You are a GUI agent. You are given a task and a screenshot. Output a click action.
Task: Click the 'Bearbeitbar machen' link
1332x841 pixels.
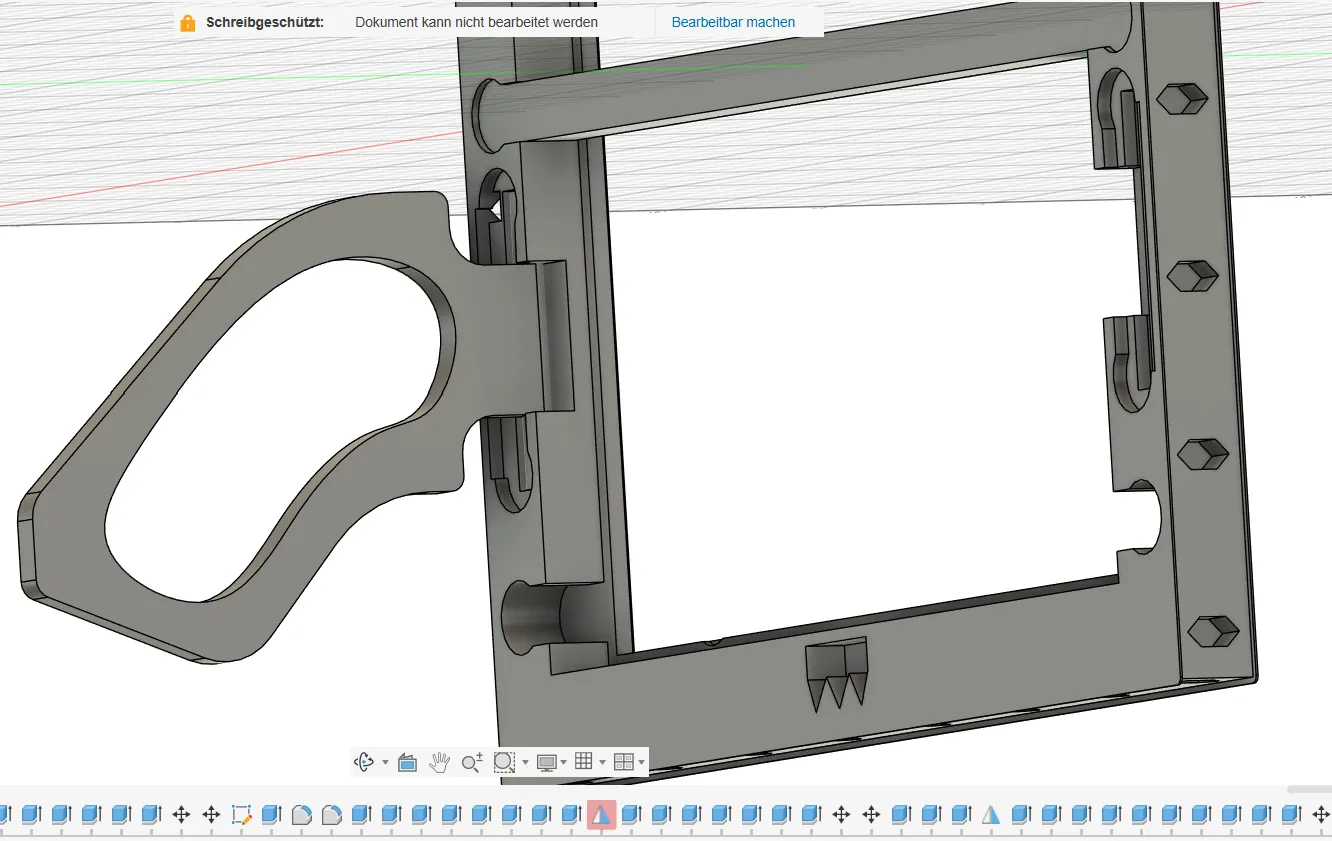(734, 22)
